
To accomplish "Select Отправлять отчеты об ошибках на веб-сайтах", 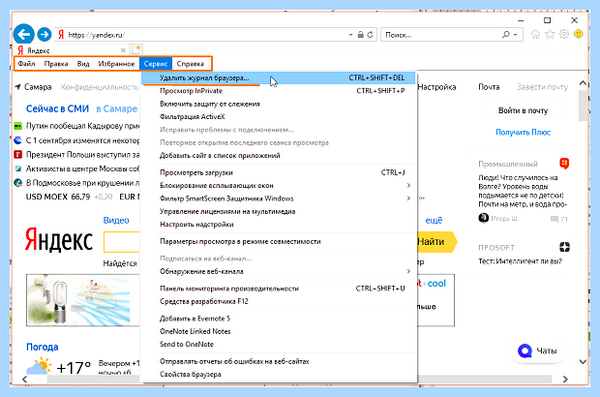I will point(278,361).
